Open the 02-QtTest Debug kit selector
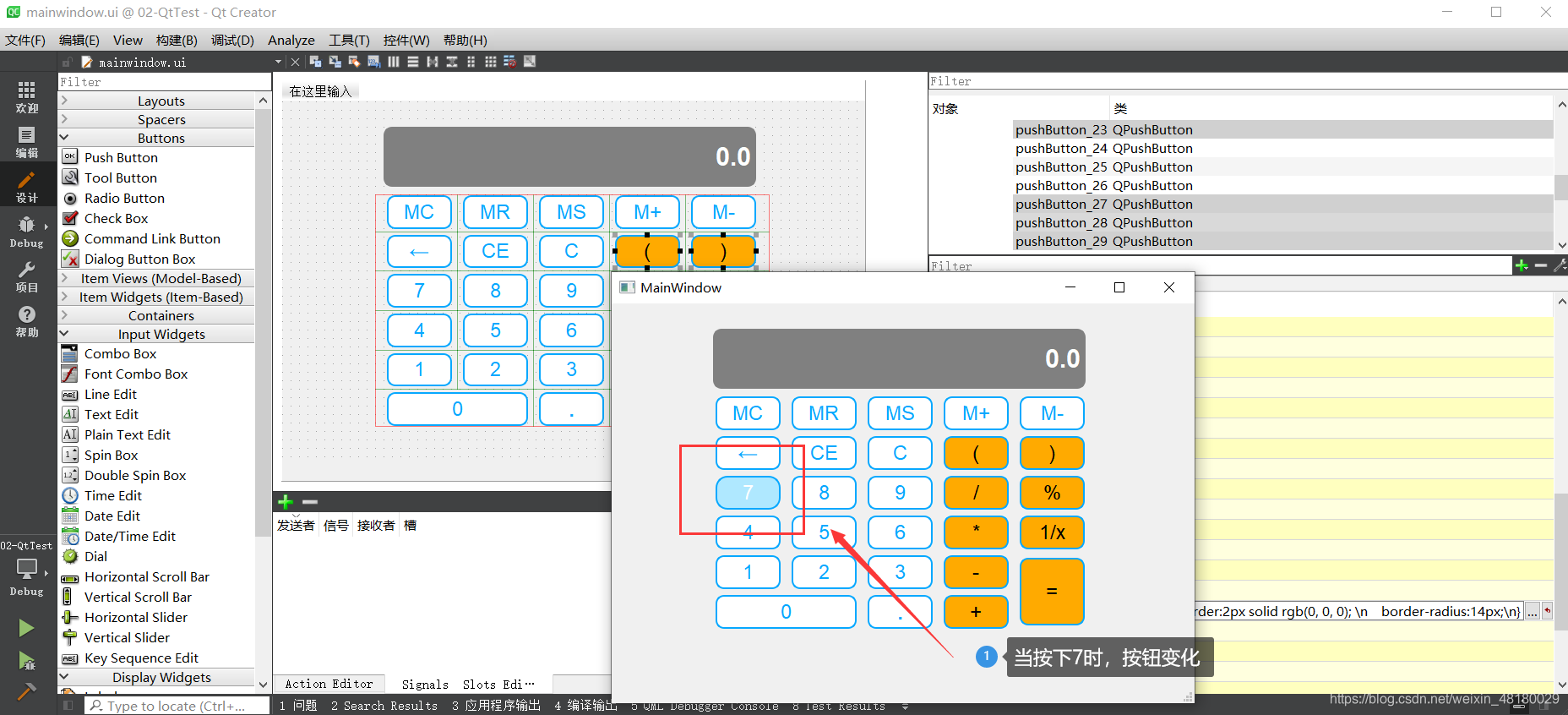The width and height of the screenshot is (1568, 715). [x=27, y=569]
